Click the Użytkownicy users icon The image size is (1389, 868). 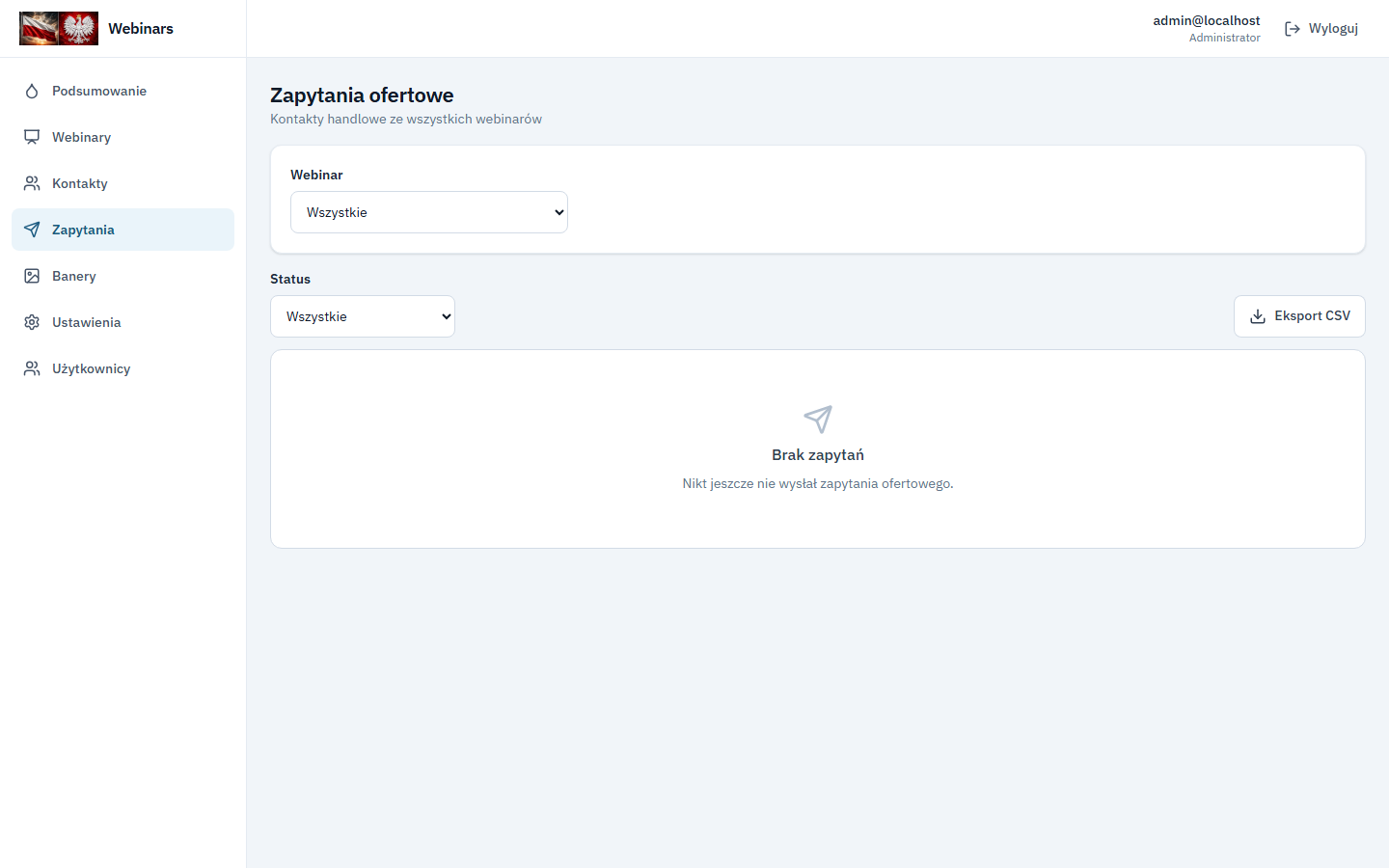point(32,368)
